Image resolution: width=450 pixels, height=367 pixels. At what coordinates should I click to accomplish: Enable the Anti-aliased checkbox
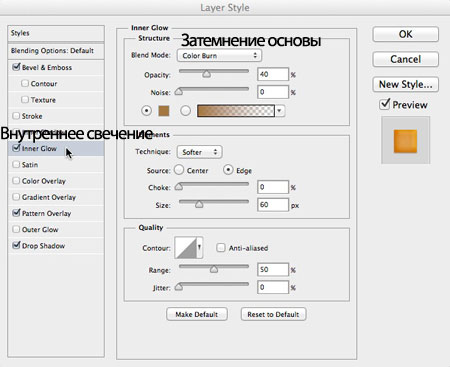(x=221, y=248)
